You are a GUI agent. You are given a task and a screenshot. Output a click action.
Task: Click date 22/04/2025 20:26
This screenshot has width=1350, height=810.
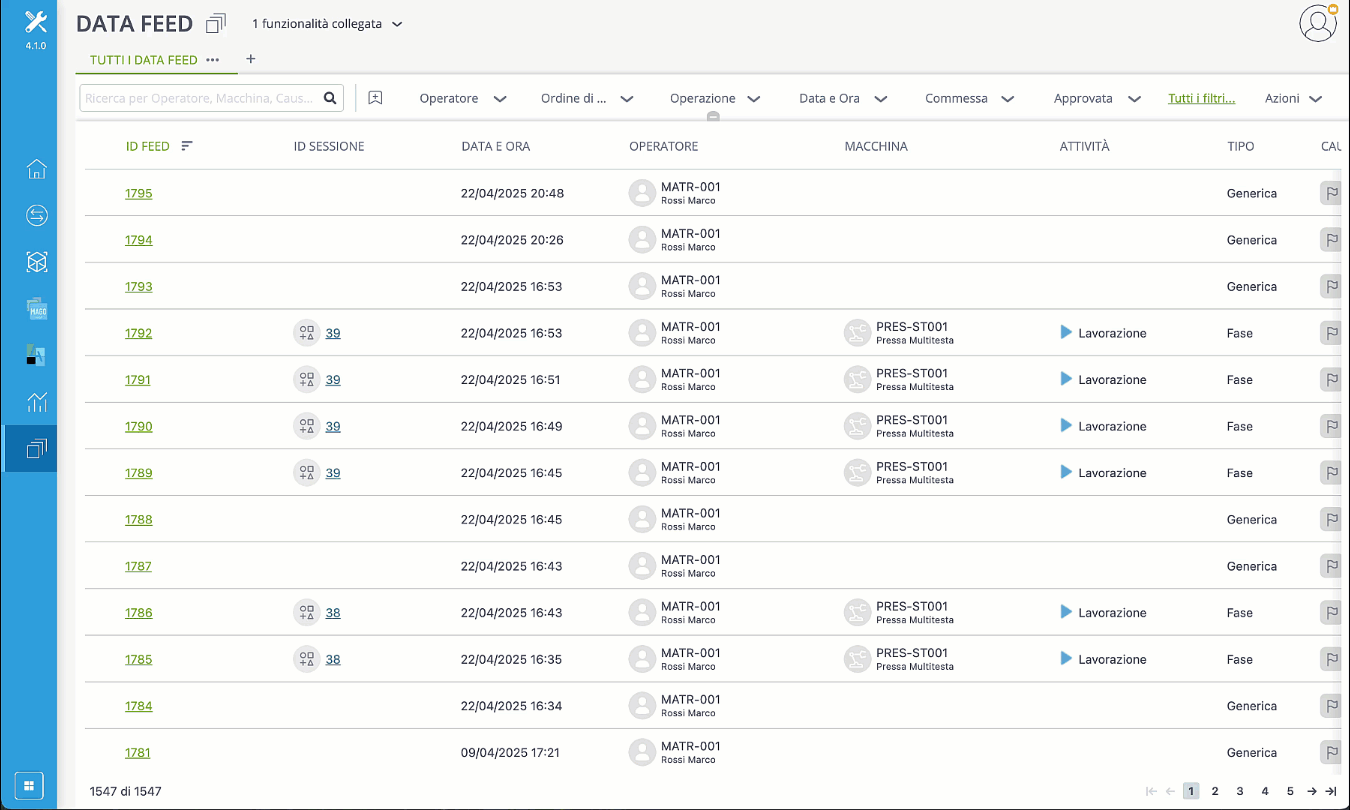[512, 240]
